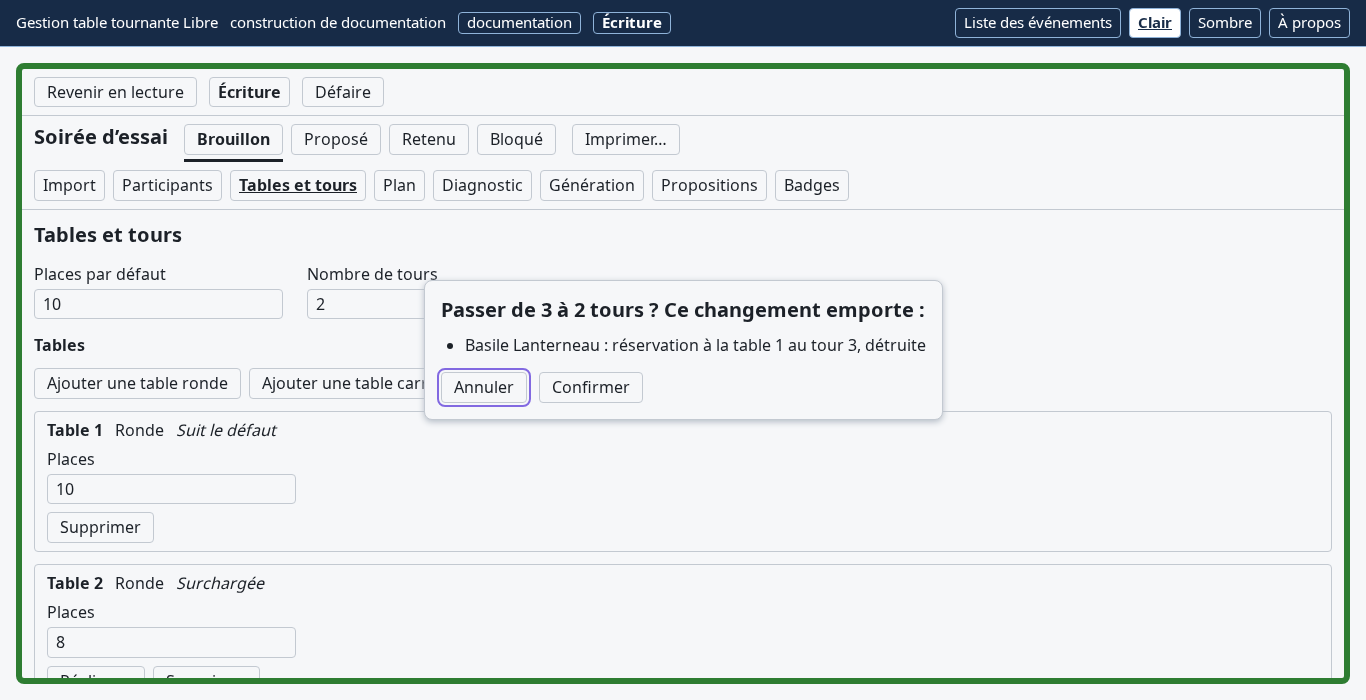The image size is (1366, 700).
Task: Go to the Participants tab
Action: pos(167,185)
